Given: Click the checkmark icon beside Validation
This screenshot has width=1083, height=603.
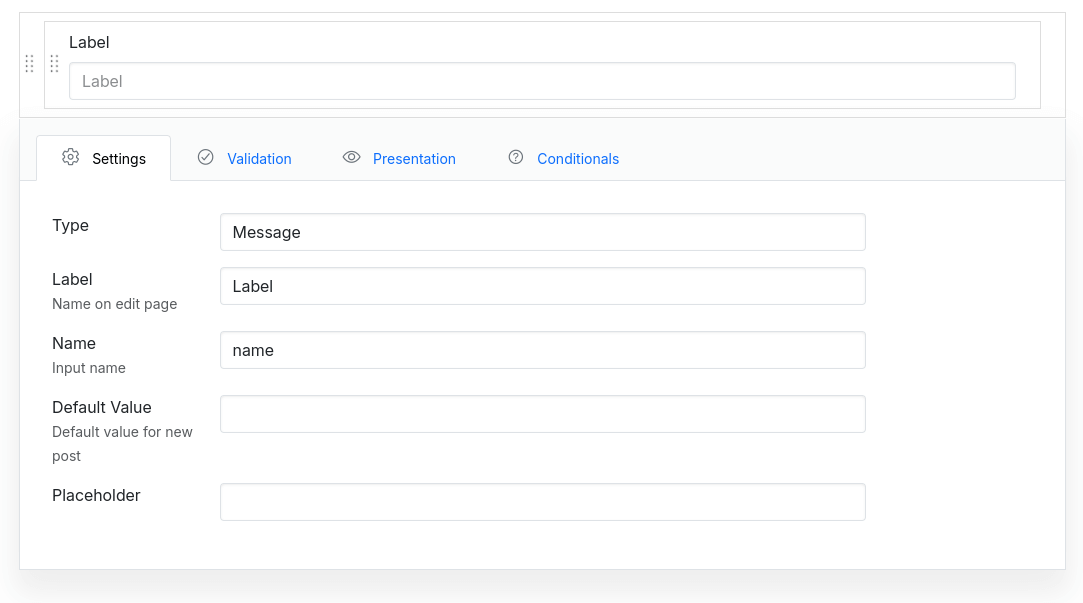Looking at the screenshot, I should pyautogui.click(x=206, y=157).
